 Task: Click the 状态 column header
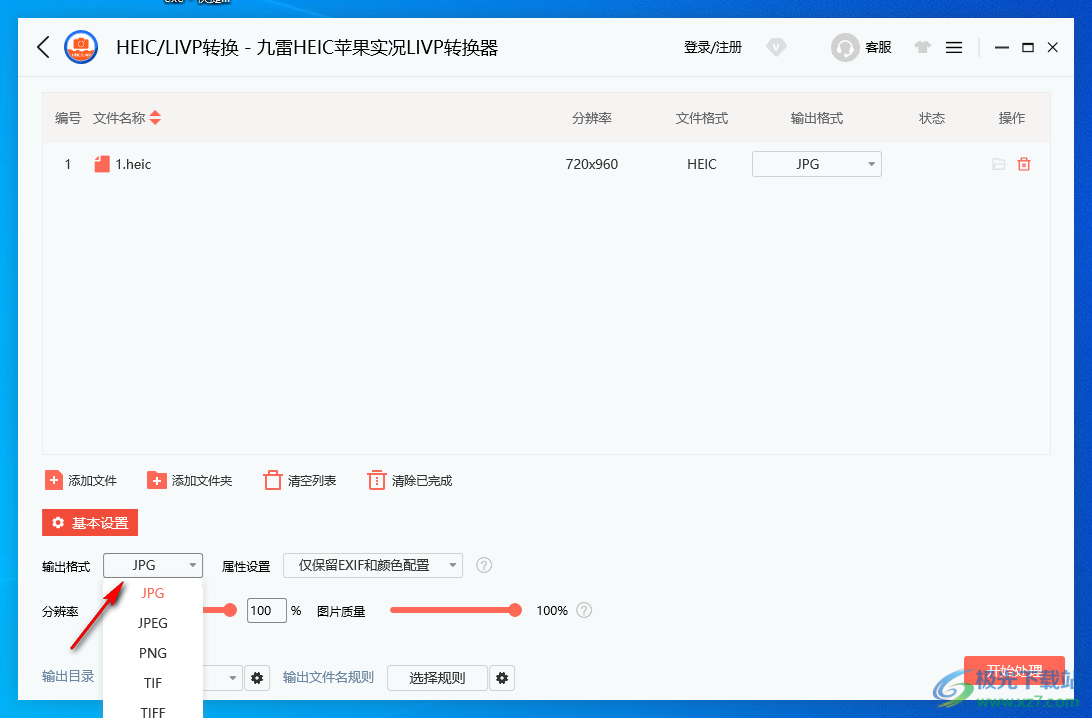pos(932,118)
